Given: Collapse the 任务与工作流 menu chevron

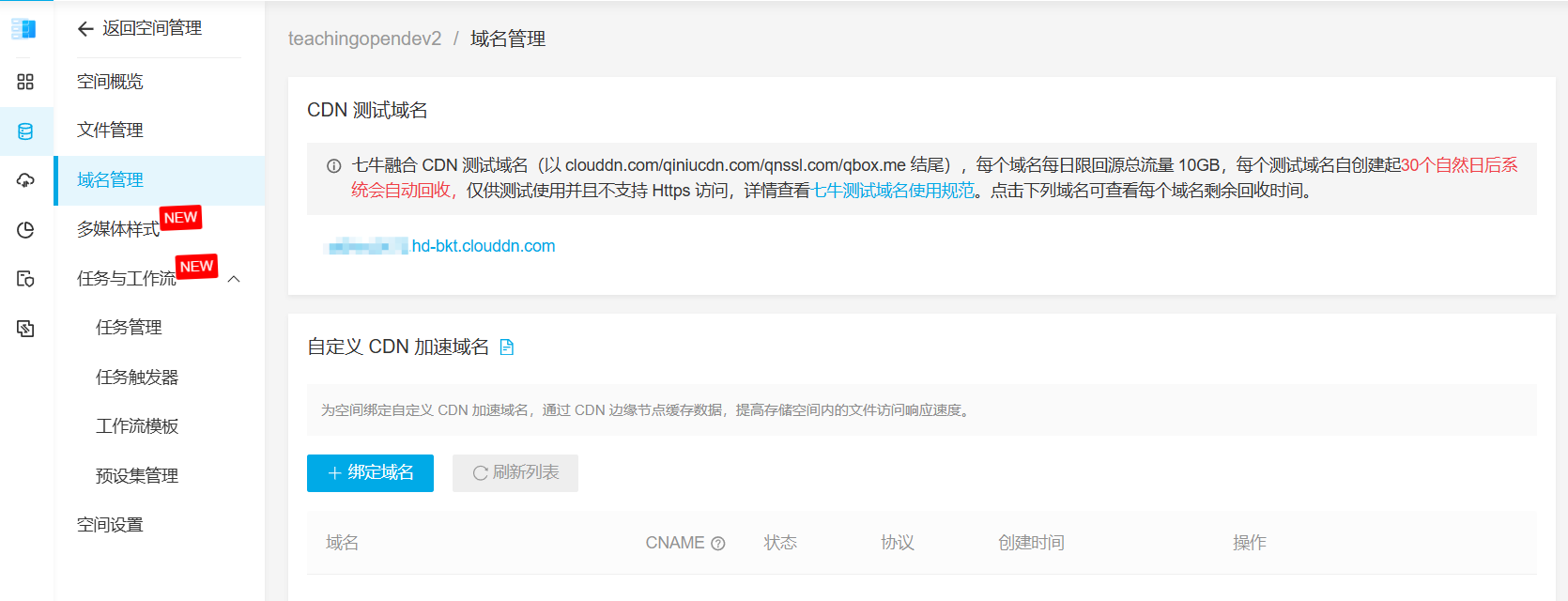Looking at the screenshot, I should 235,279.
